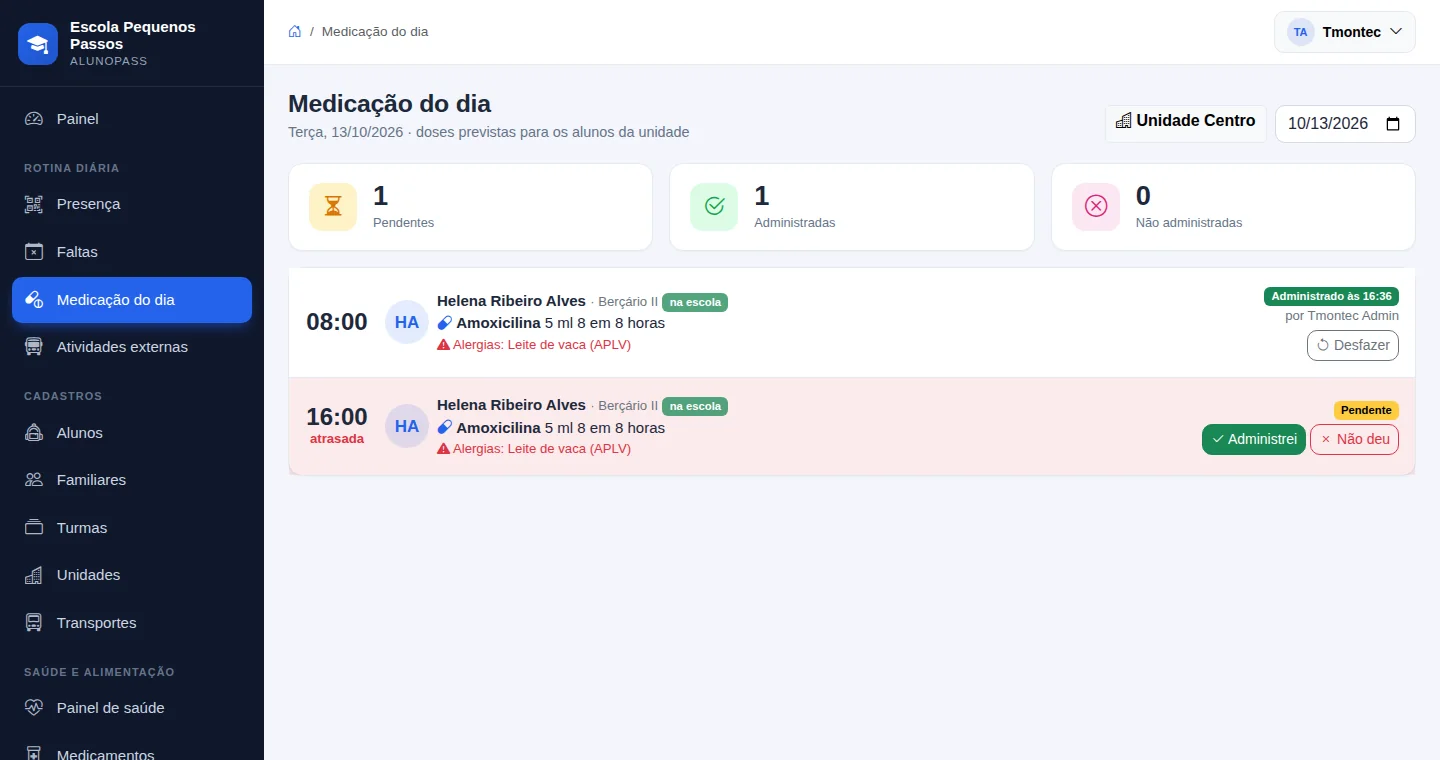This screenshot has height=760, width=1440.
Task: Click Helena Ribeiro Alves on 16:00 row
Action: pyautogui.click(x=511, y=405)
